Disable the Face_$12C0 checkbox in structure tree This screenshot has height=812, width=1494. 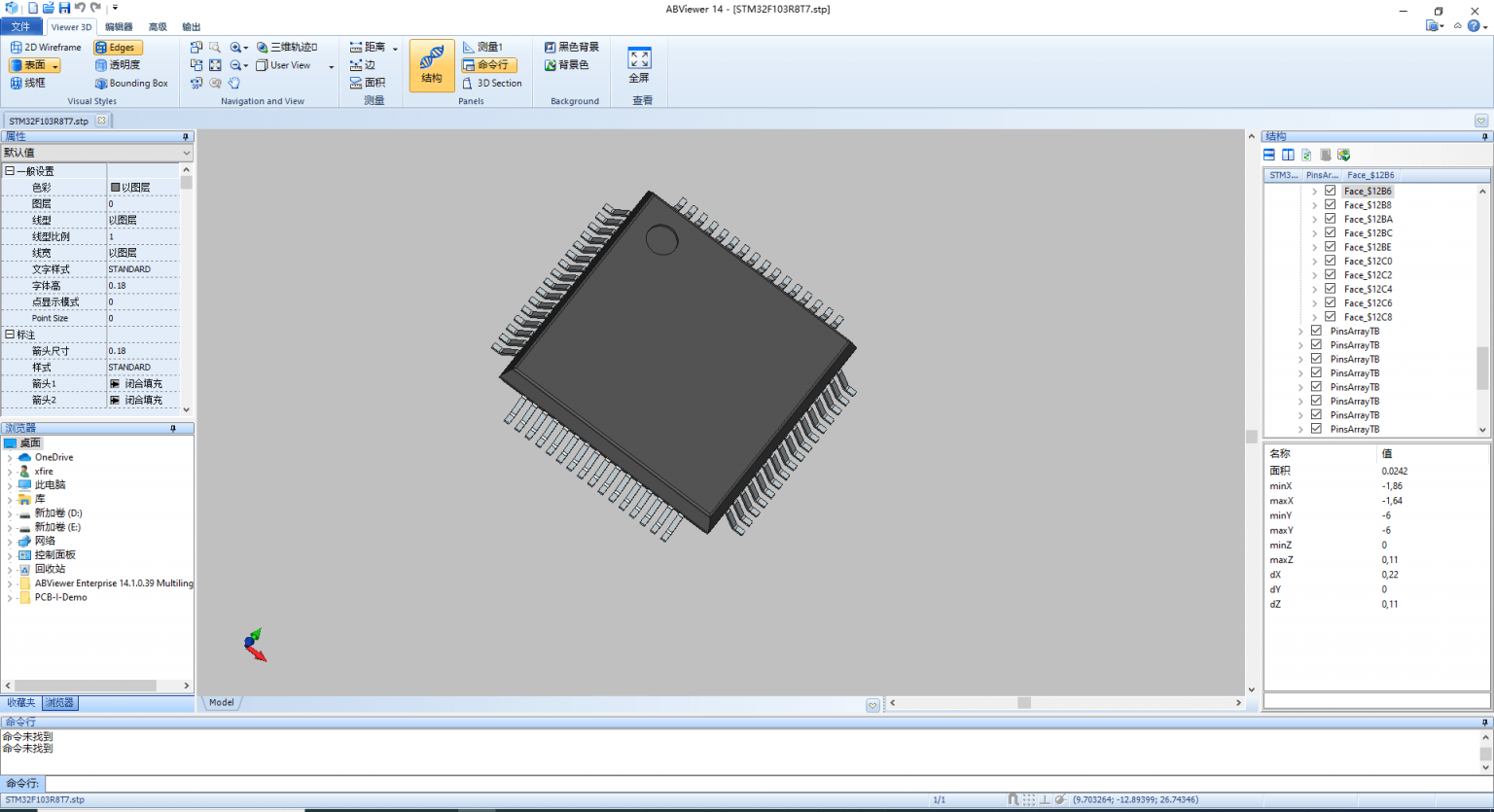tap(1330, 261)
